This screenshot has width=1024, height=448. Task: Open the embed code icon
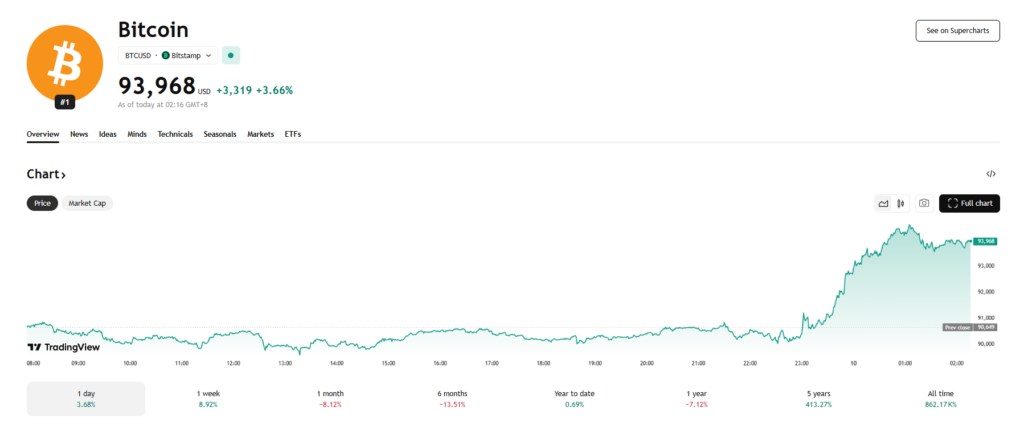point(990,174)
